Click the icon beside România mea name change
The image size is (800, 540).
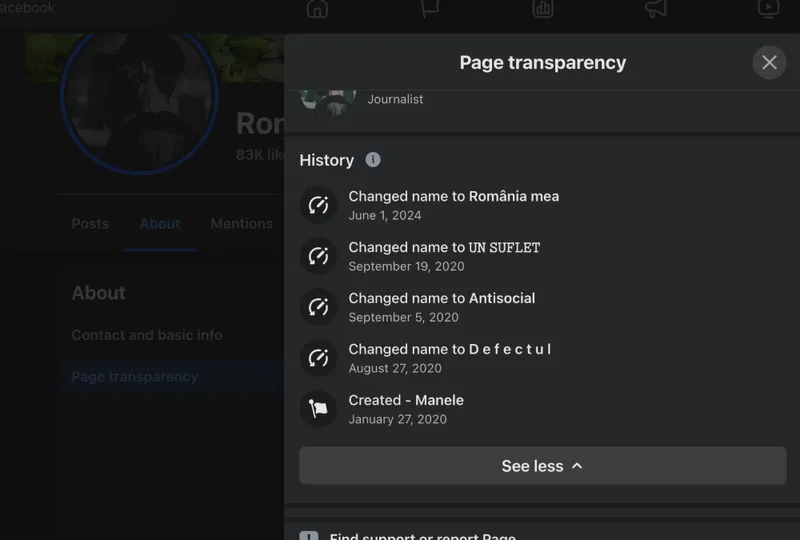pos(318,205)
